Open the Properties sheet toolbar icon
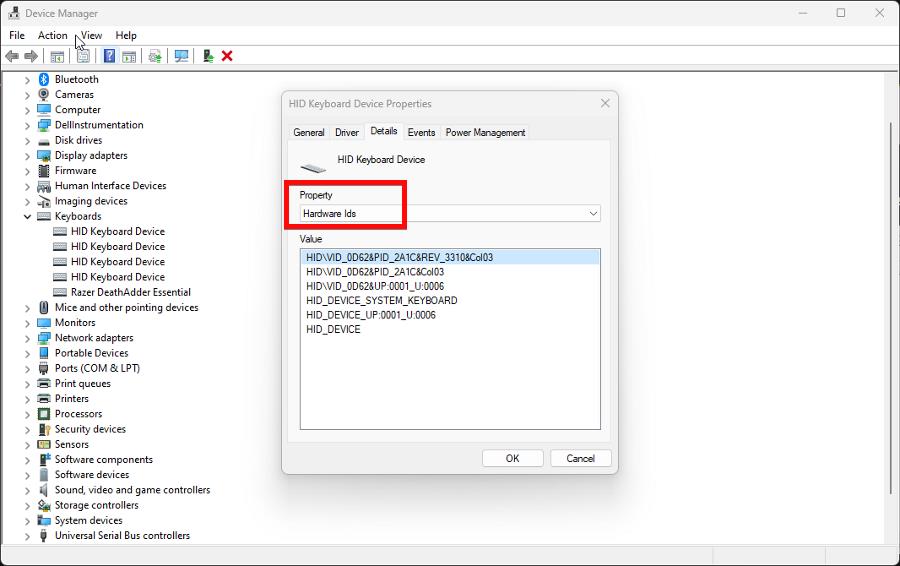Screen dimensions: 900x566 point(83,56)
